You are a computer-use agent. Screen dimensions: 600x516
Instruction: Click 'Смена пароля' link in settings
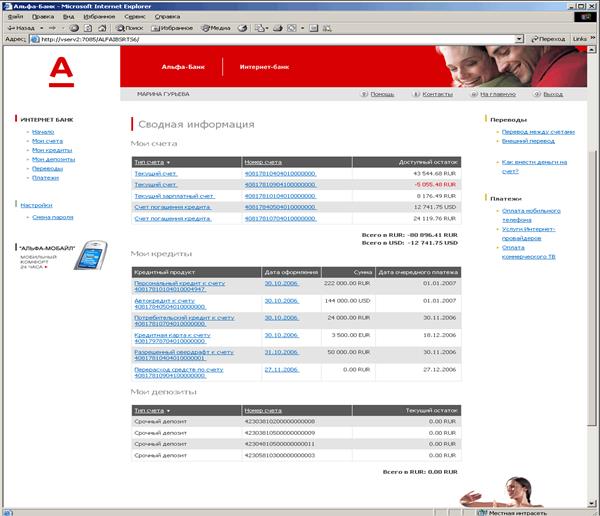(51, 217)
